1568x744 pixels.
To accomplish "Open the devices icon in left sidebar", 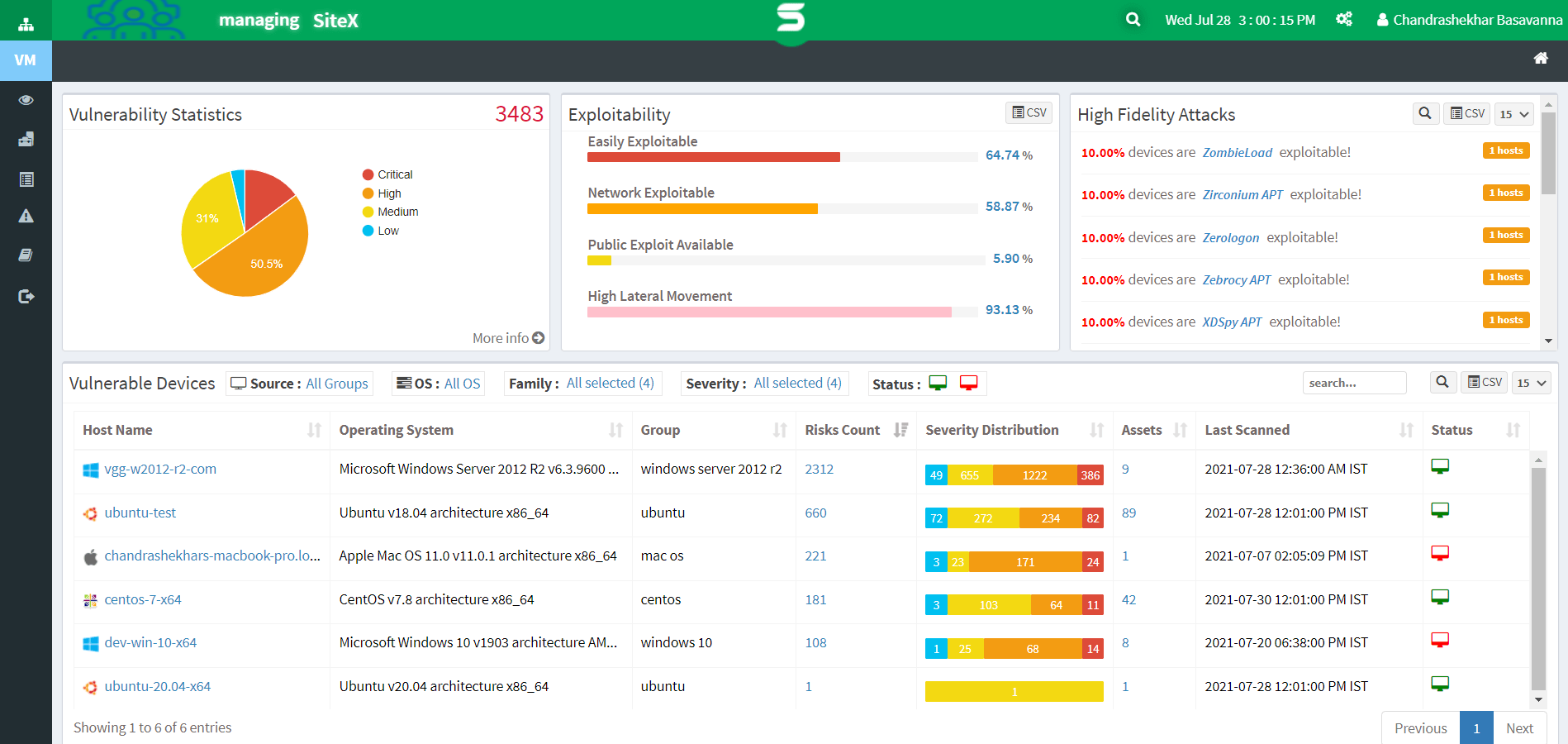I will click(x=26, y=139).
